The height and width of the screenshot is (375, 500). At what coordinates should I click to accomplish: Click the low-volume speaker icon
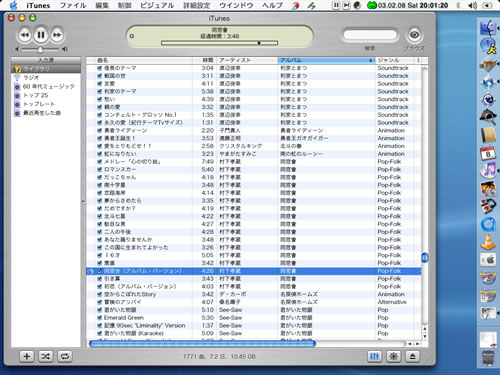coord(17,49)
